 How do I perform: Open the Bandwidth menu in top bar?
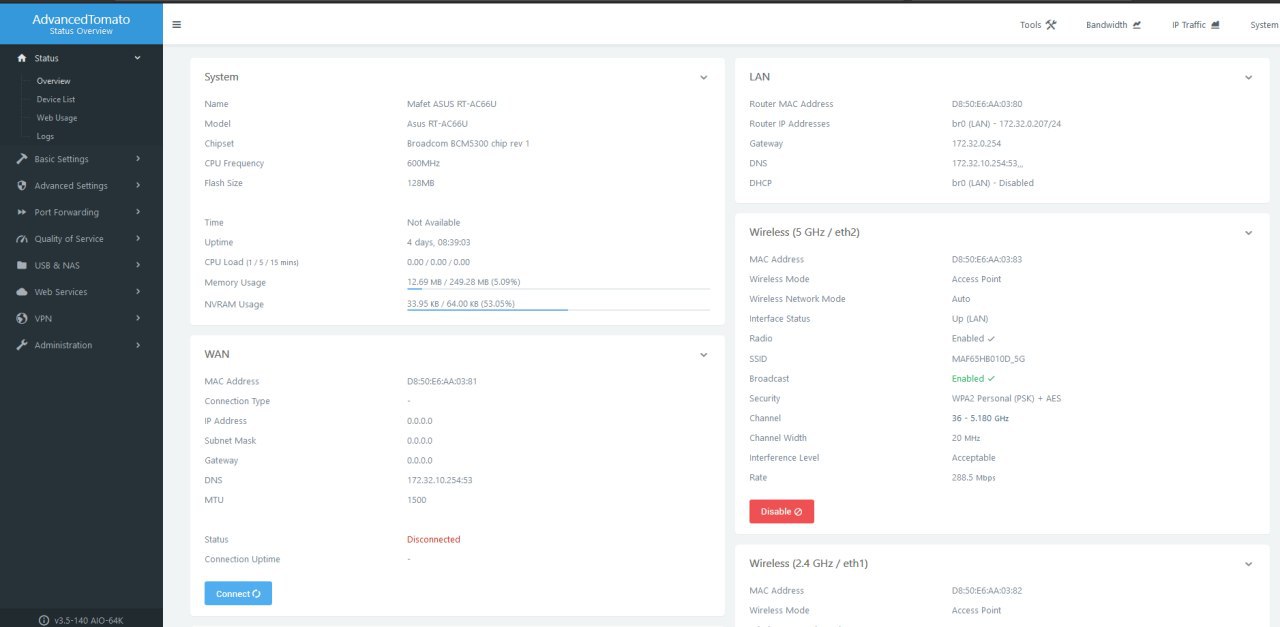click(x=1113, y=25)
